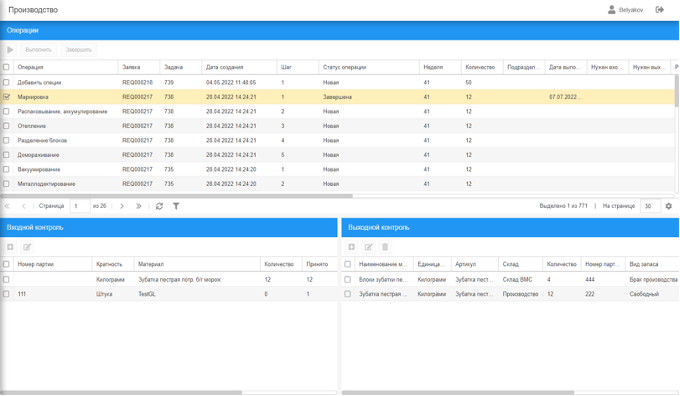
Task: Open the filter for operations table
Action: click(176, 206)
